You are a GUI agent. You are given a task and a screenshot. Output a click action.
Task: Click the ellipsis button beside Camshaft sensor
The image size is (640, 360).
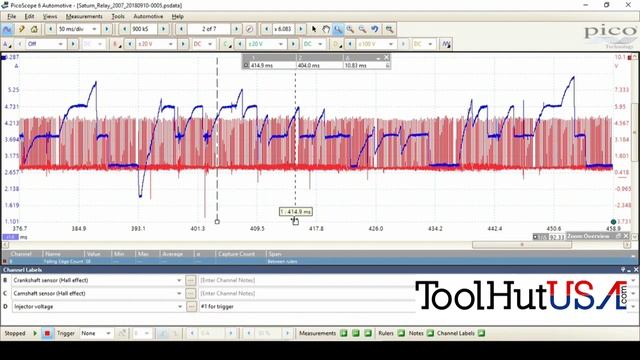(x=191, y=293)
